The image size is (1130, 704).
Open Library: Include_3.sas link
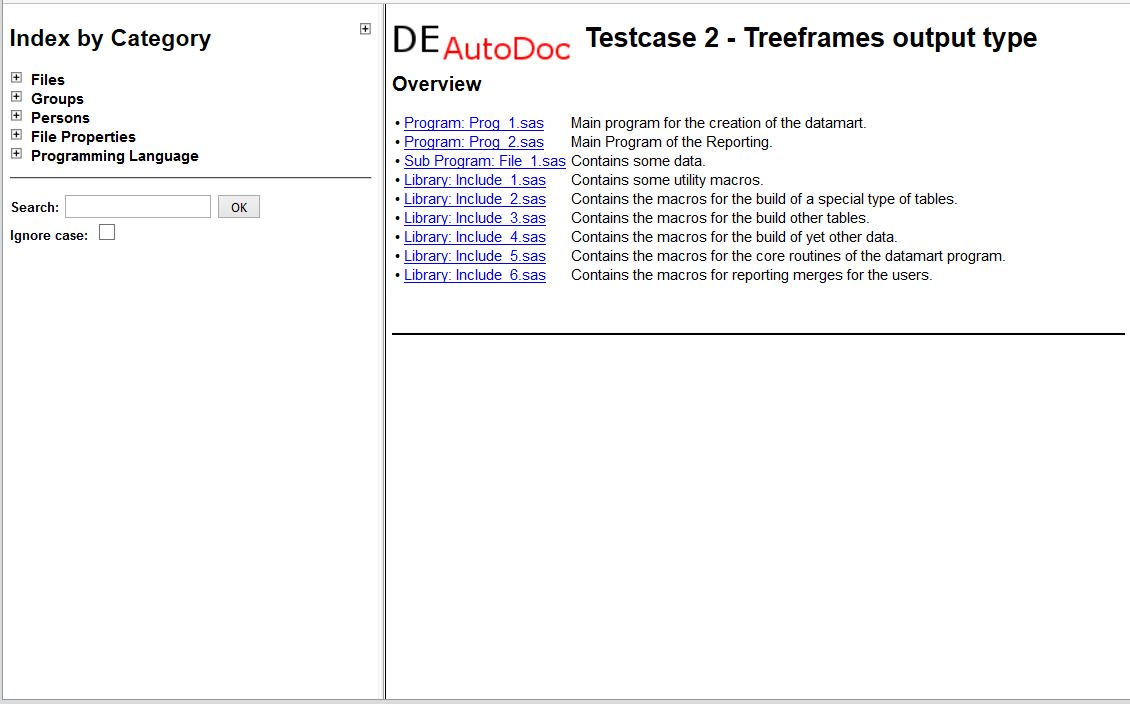coord(475,218)
